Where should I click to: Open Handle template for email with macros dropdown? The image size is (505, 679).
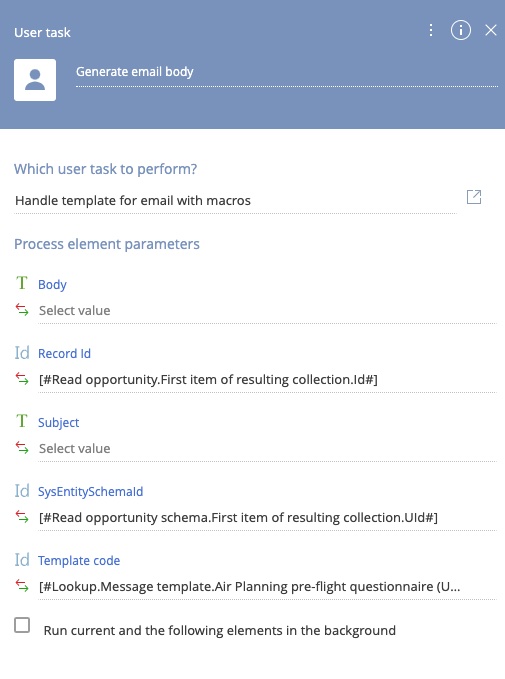[x=235, y=201]
